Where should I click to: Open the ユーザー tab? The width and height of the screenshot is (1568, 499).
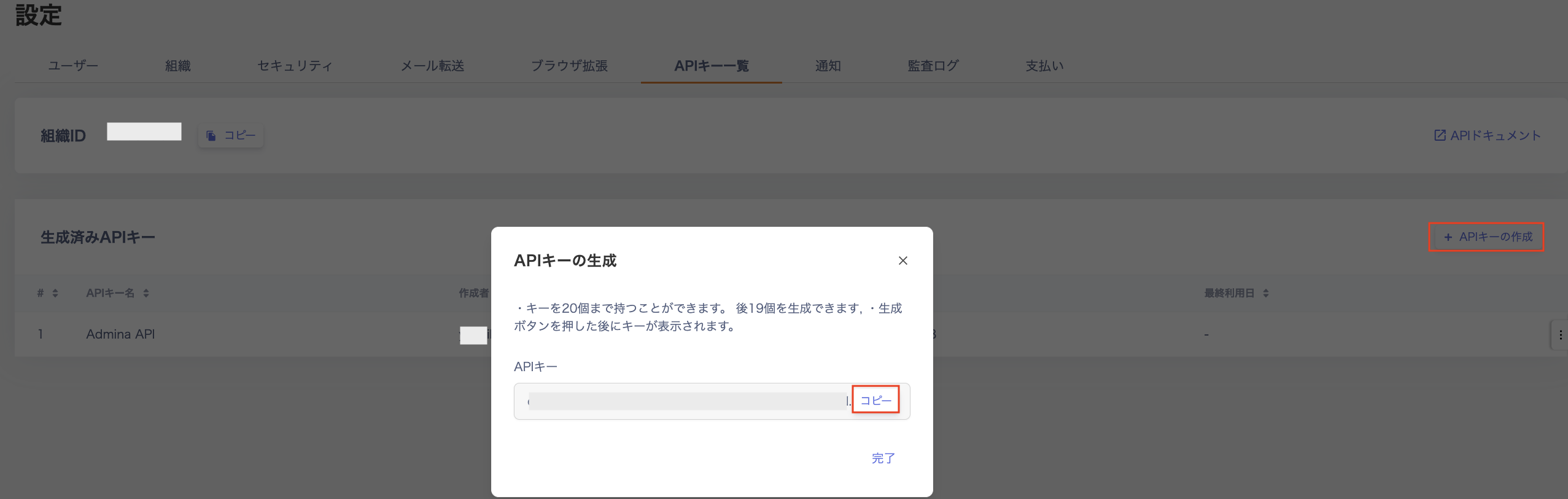[73, 66]
